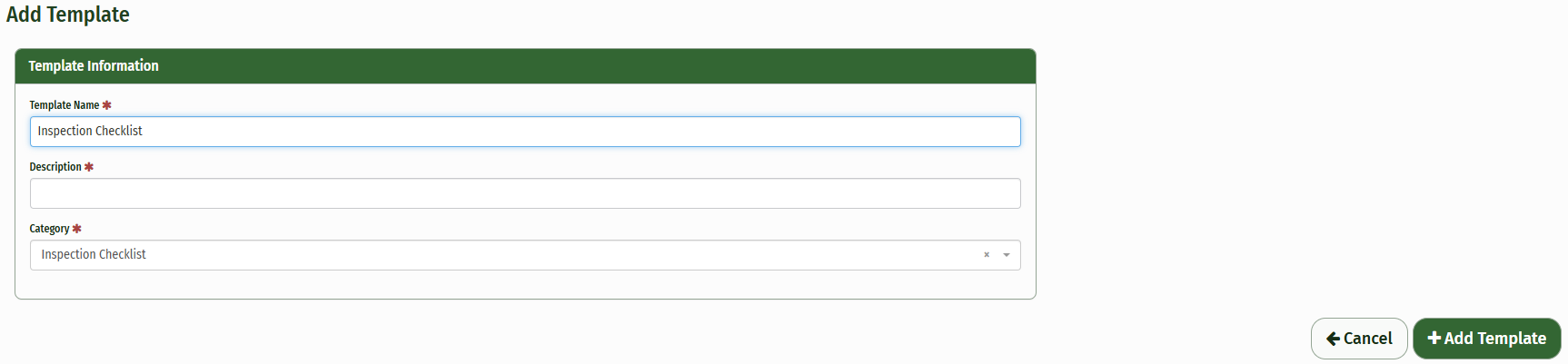
Task: Click the Template Information panel header
Action: [525, 66]
